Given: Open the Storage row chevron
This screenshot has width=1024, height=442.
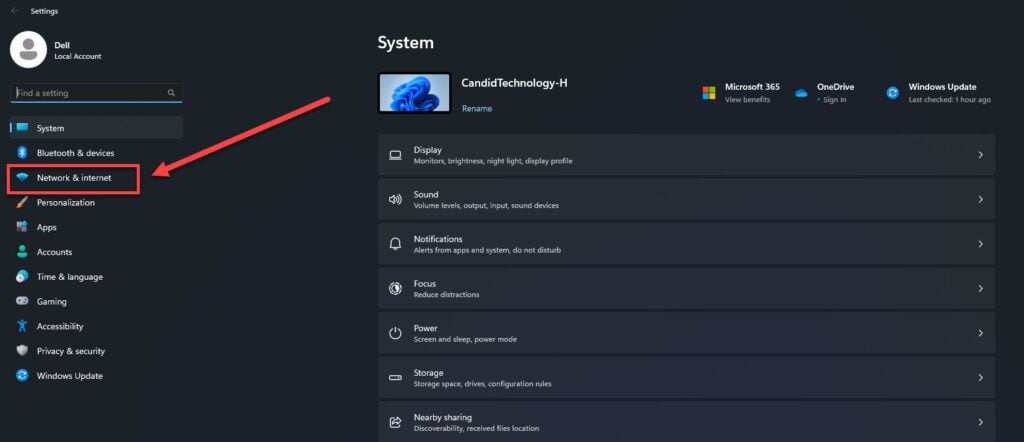Looking at the screenshot, I should point(980,377).
